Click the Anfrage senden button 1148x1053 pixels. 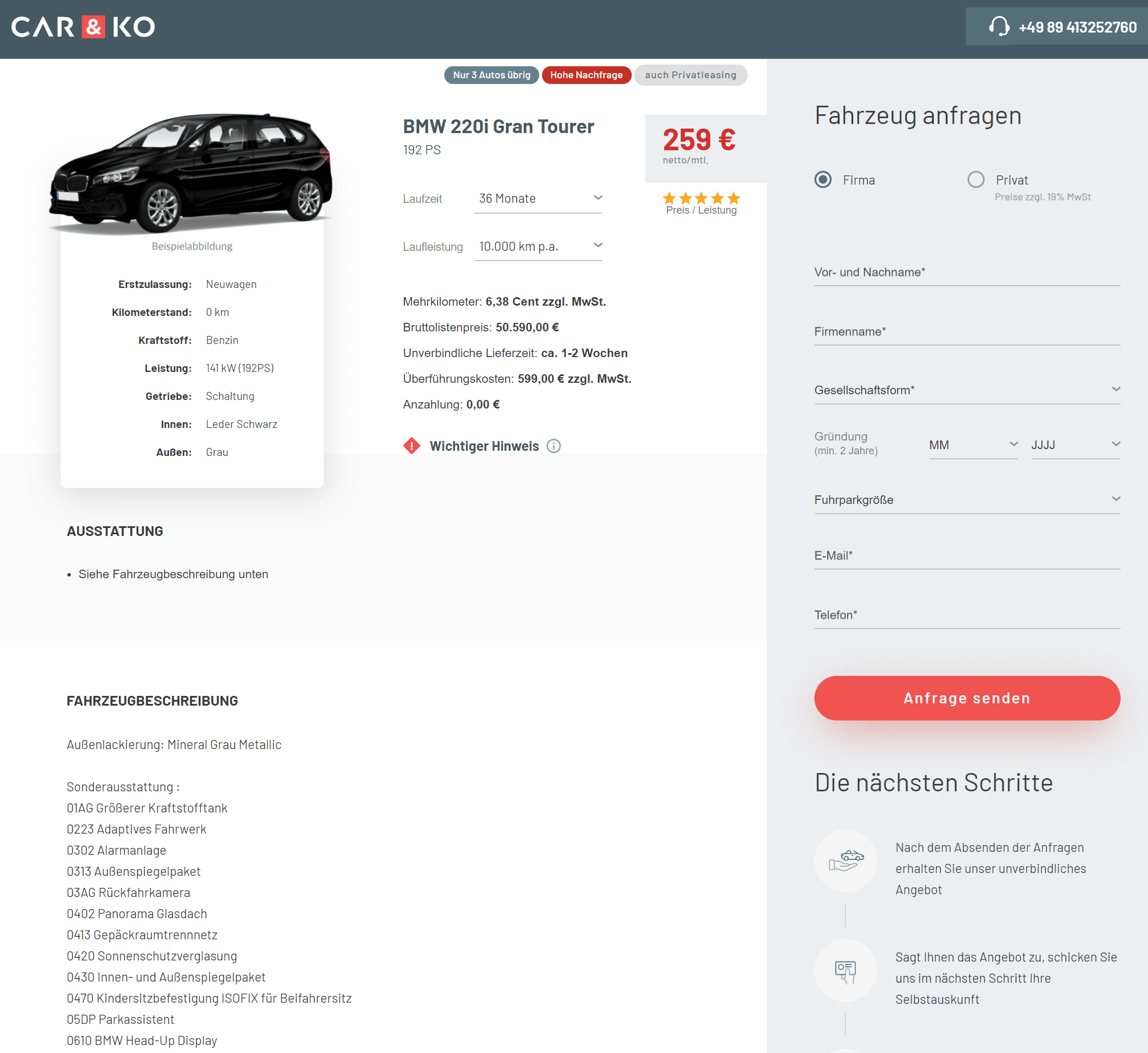click(x=967, y=698)
